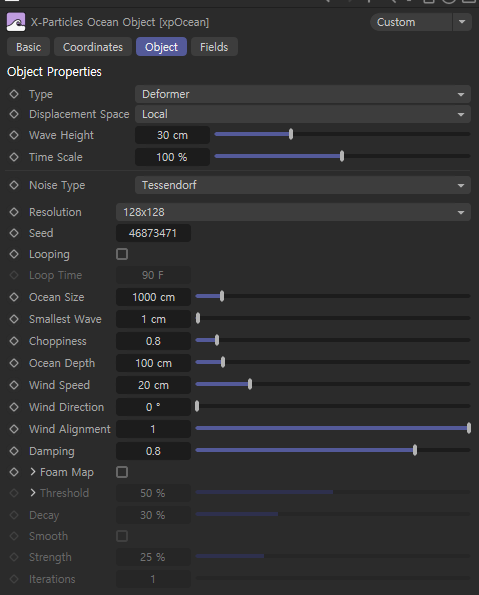
Task: Click the Wind Alignment value field
Action: pos(153,429)
